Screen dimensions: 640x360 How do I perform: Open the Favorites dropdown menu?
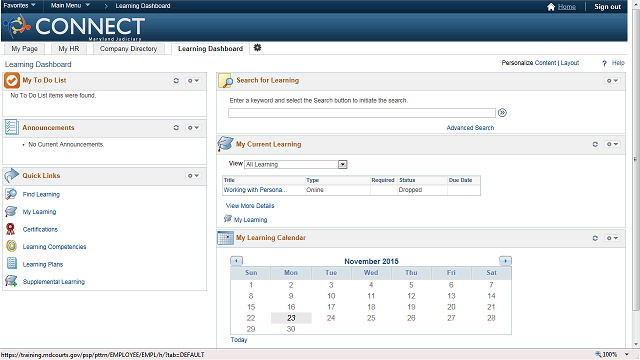(19, 5)
